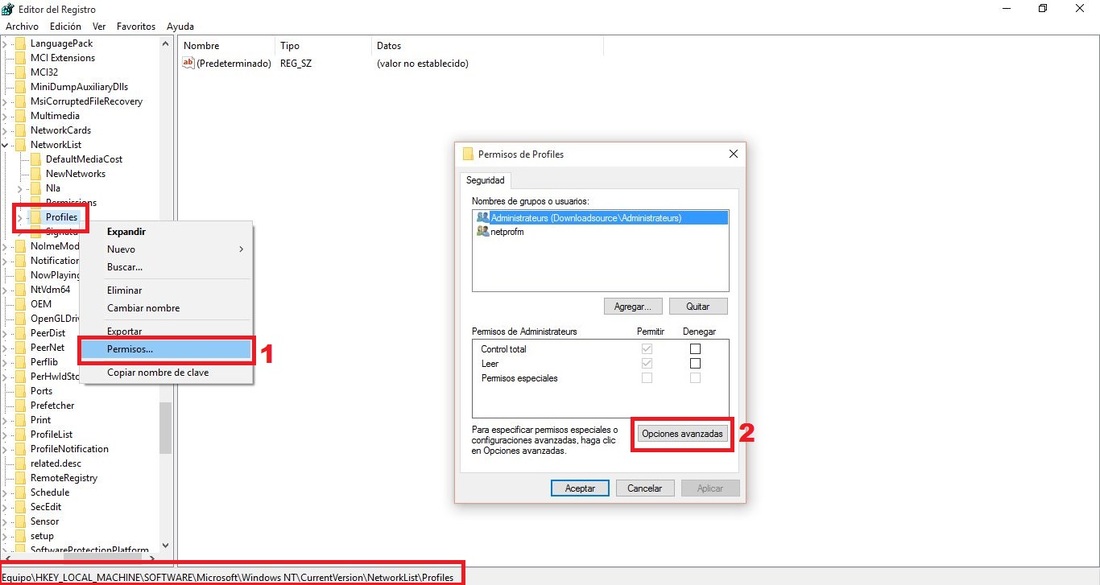The image size is (1100, 585).
Task: Toggle Permitir checkbox for Permisos especiales
Action: point(647,378)
